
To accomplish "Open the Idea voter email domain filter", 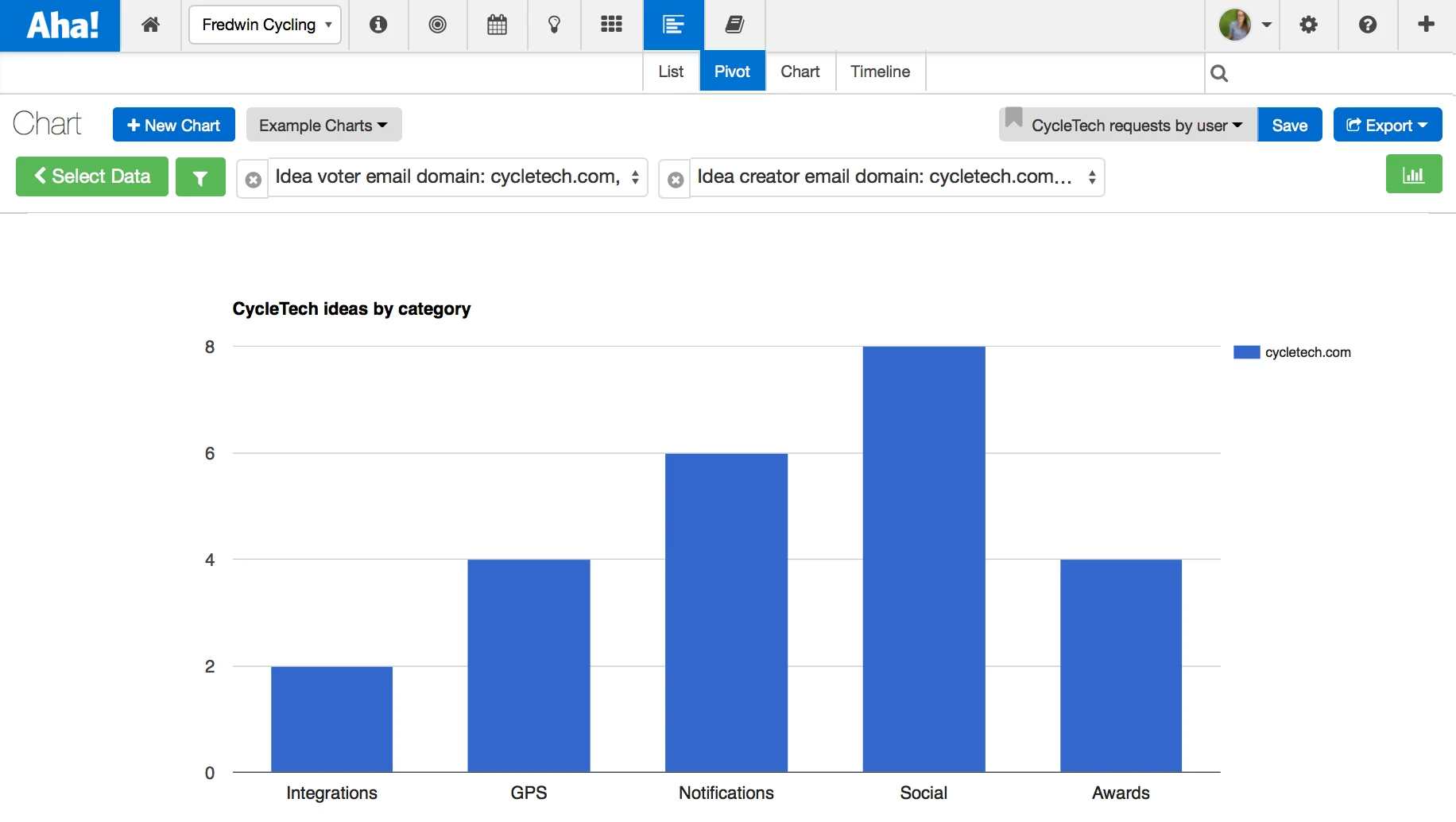I will (x=458, y=177).
